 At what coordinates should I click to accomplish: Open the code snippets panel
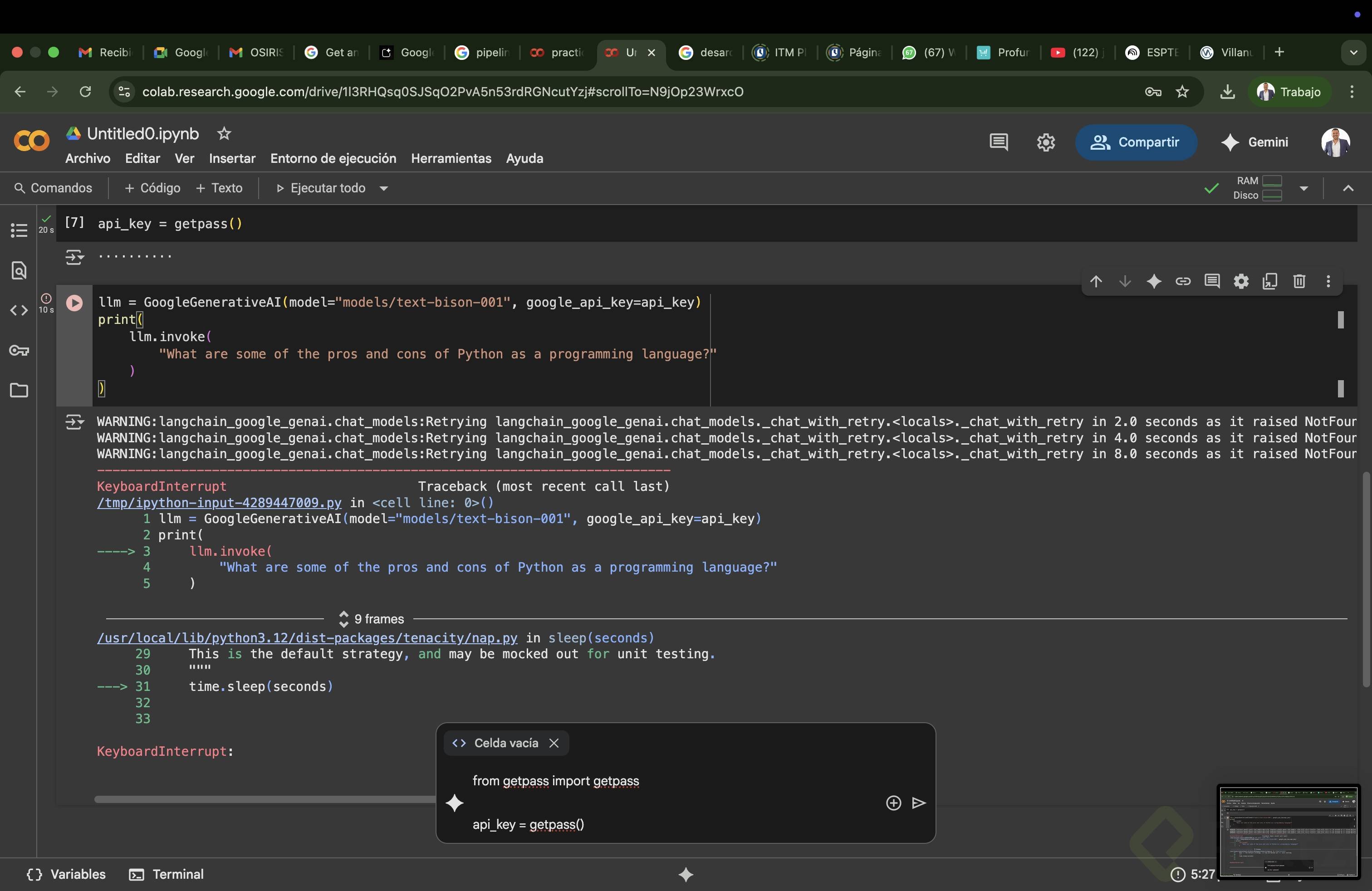coord(19,311)
